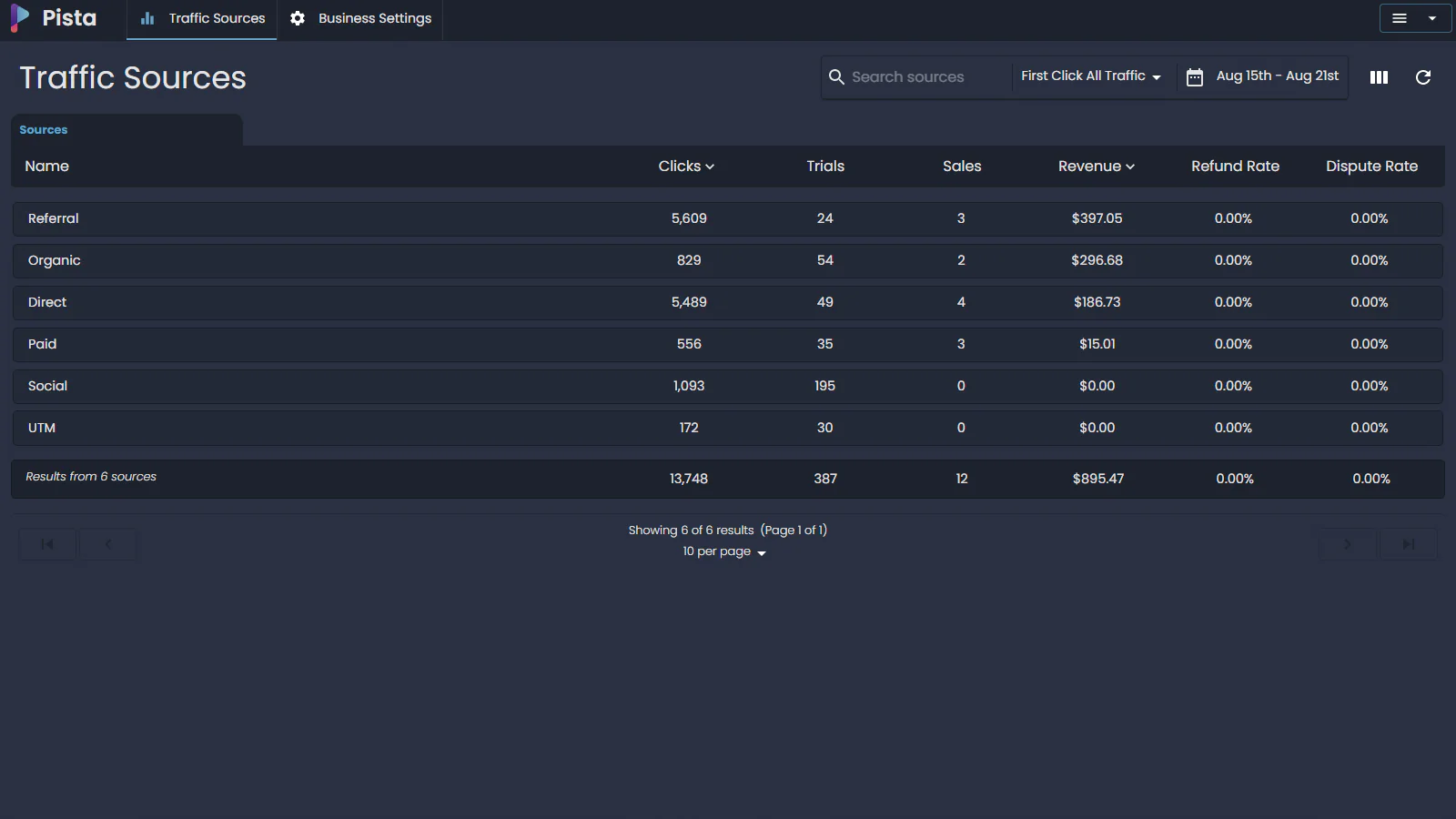
Task: Change the 10 per page setting
Action: pyautogui.click(x=724, y=551)
